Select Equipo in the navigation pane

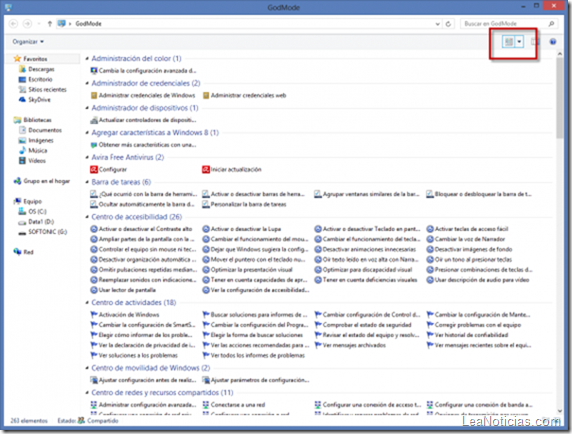tap(28, 201)
